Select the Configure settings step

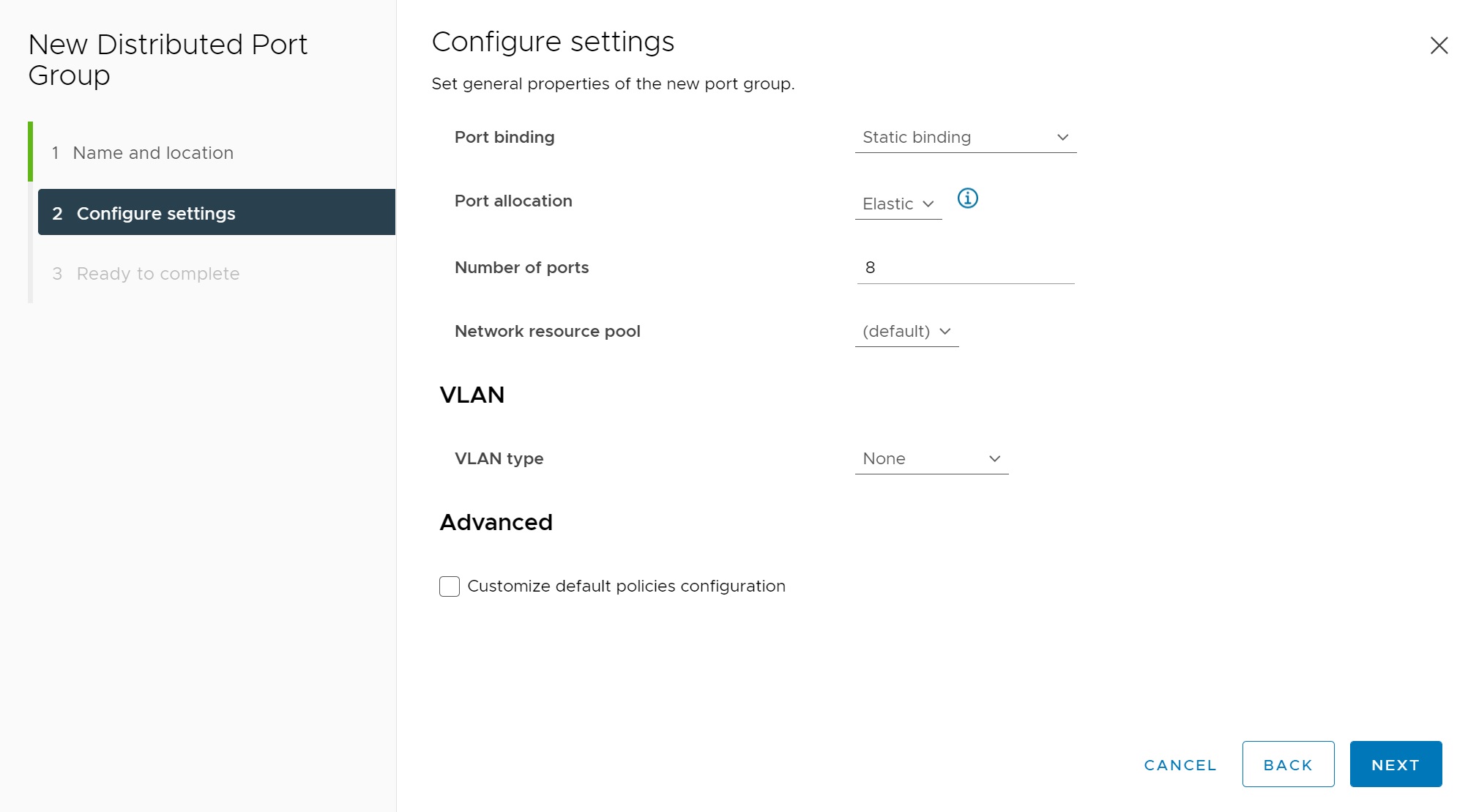tap(156, 214)
